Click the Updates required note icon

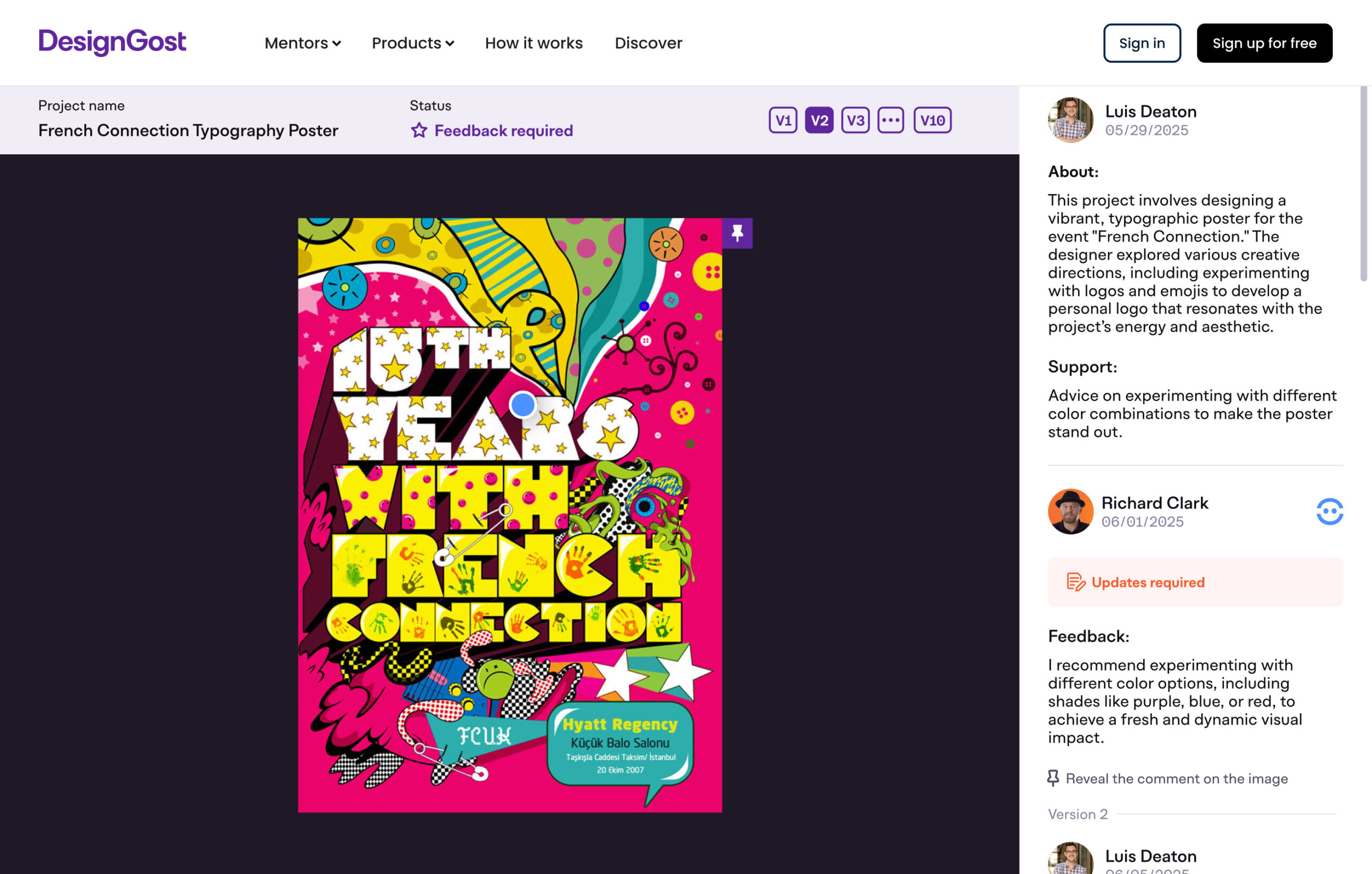pos(1075,582)
